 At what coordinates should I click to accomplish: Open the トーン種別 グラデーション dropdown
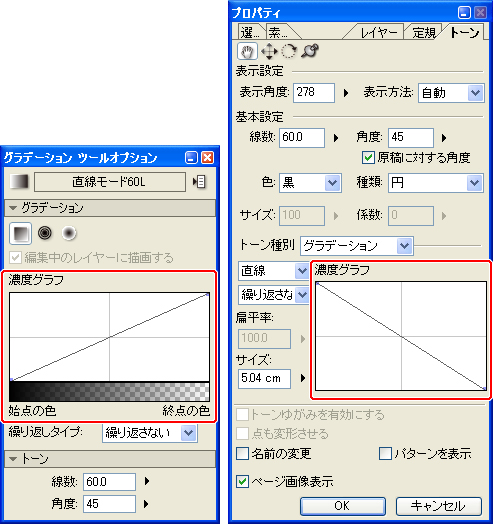[x=357, y=246]
